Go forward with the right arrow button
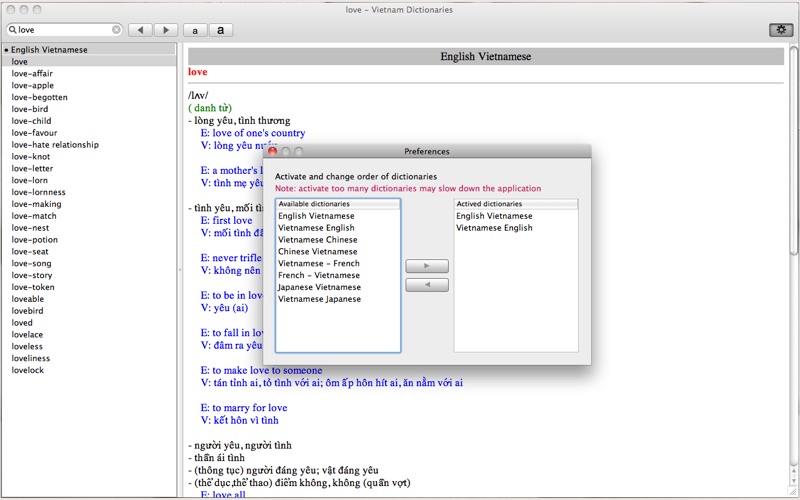Image resolution: width=800 pixels, height=500 pixels. pos(166,30)
